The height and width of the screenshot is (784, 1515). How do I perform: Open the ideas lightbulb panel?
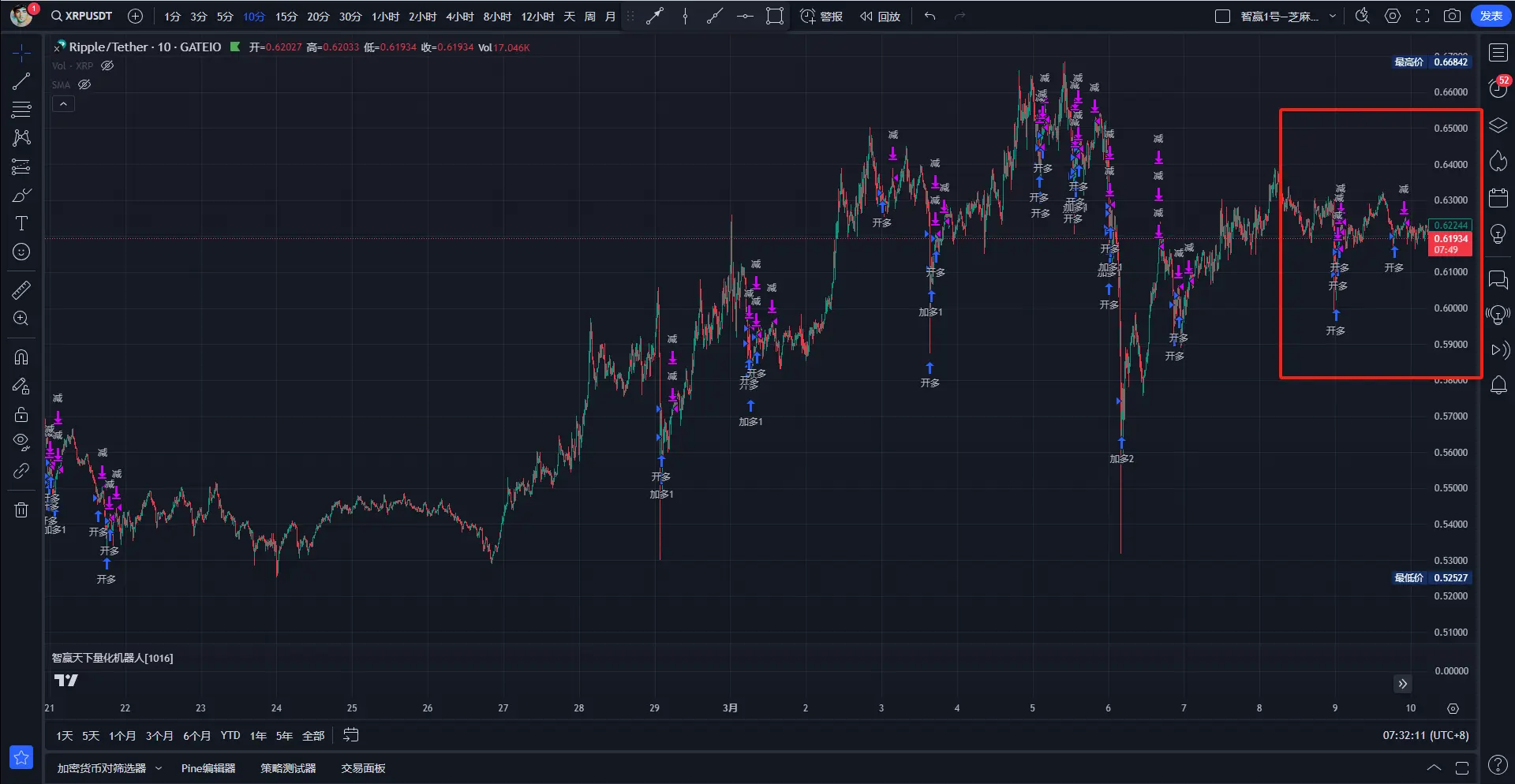[x=1498, y=233]
